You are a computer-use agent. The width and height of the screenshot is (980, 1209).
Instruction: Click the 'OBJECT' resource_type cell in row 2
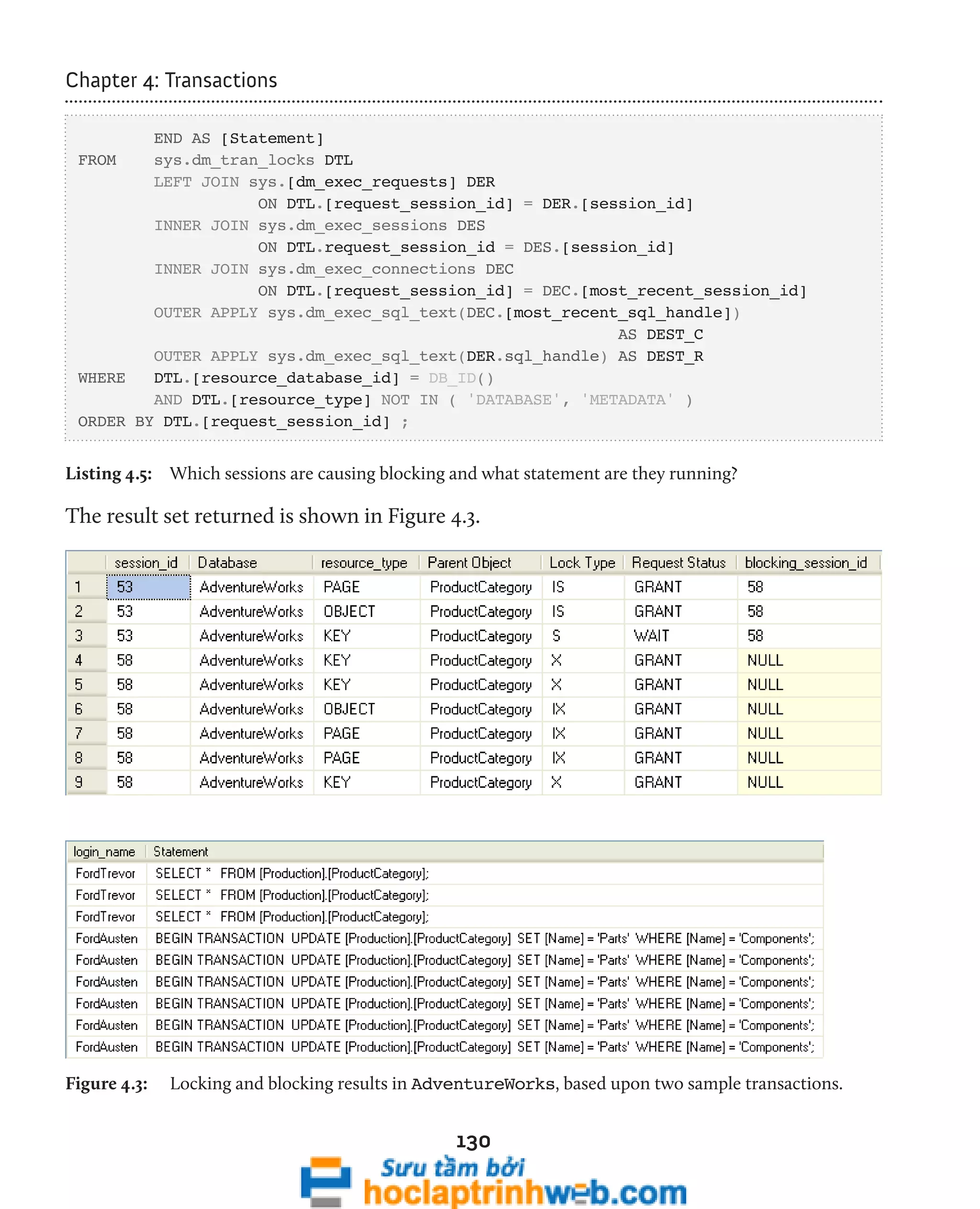(367, 612)
